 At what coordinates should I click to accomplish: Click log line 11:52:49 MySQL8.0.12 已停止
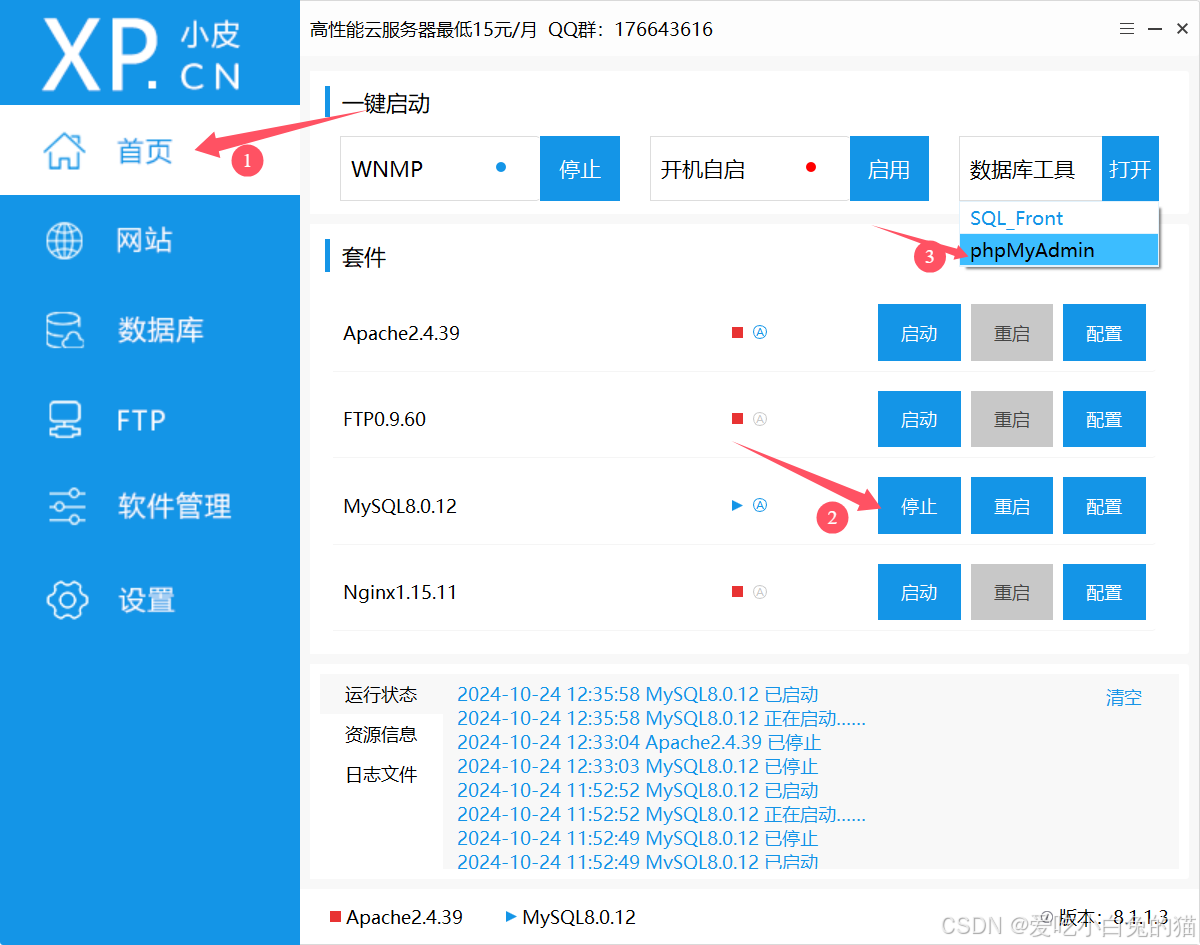click(x=638, y=838)
